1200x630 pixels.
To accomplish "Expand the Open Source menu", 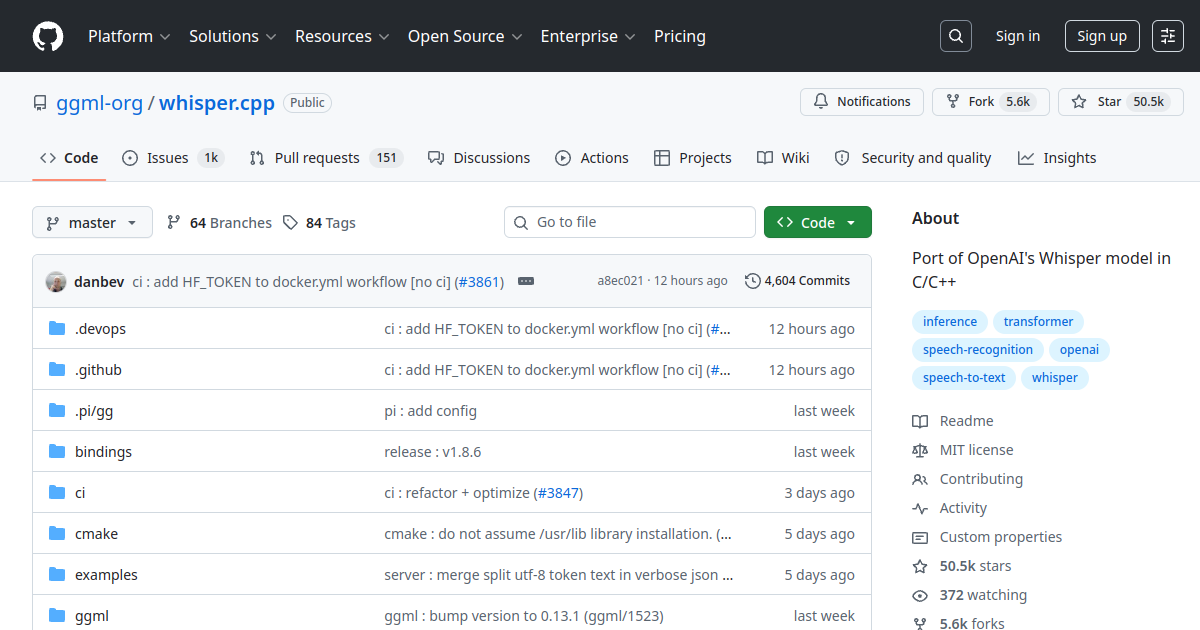I will click(x=465, y=36).
